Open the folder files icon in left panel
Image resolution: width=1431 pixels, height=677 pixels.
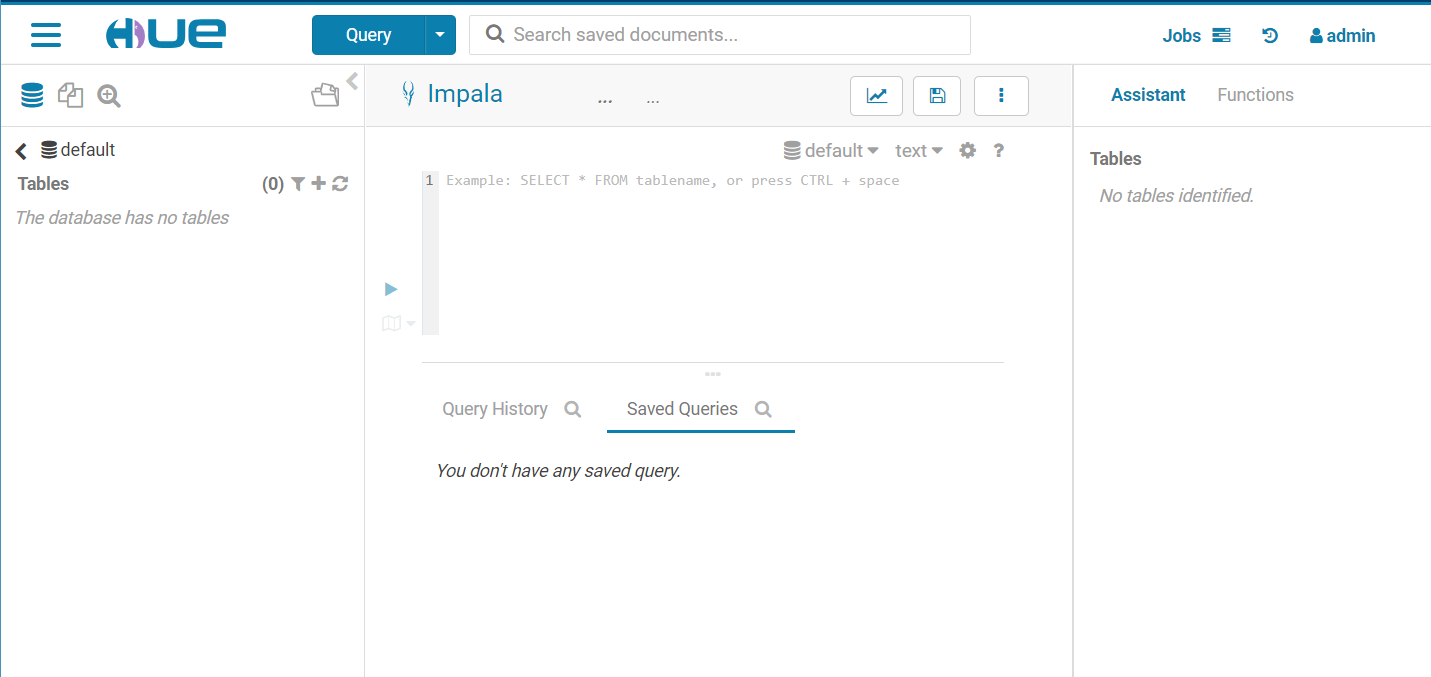coord(325,95)
